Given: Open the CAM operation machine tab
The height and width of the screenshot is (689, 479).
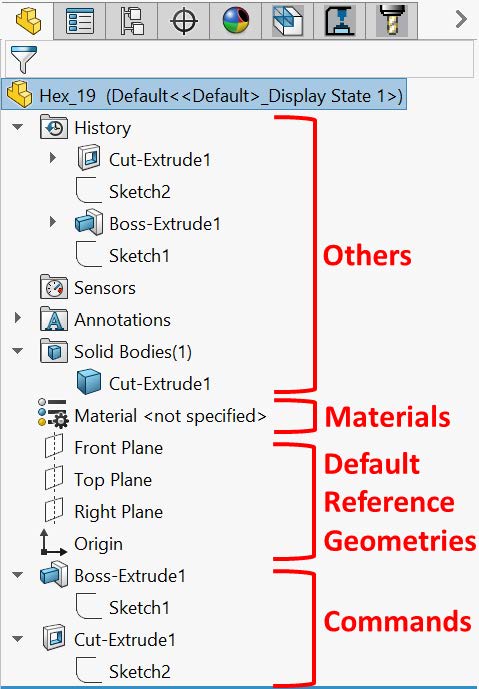Looking at the screenshot, I should (x=340, y=20).
